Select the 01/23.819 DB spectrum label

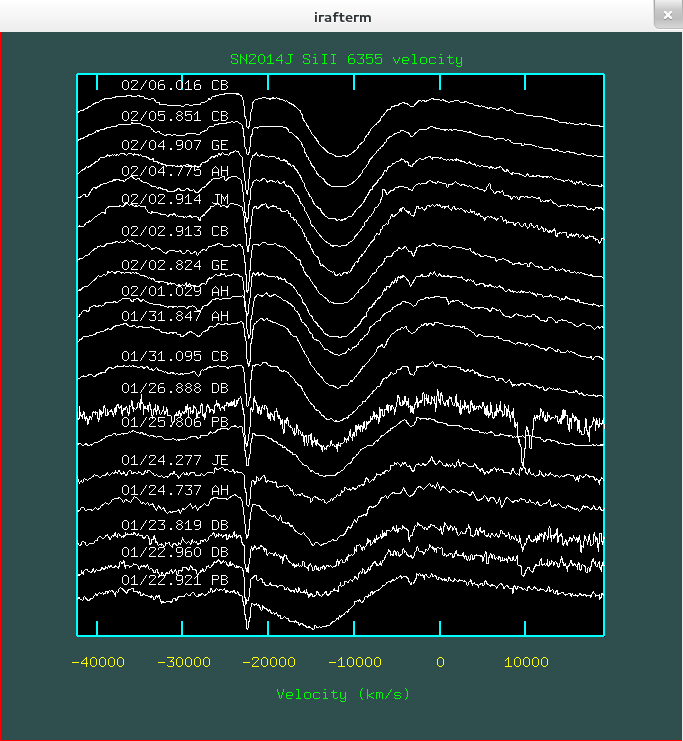click(175, 524)
